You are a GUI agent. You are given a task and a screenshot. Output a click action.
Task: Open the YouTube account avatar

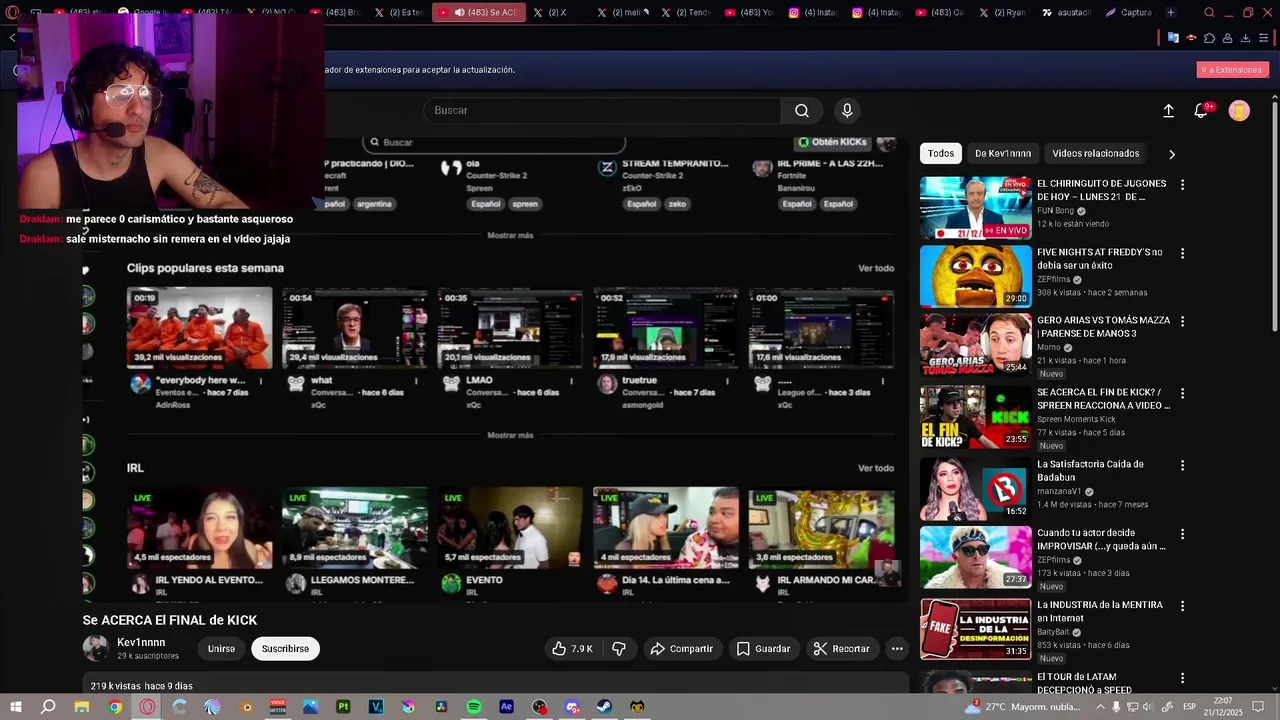coord(1239,111)
